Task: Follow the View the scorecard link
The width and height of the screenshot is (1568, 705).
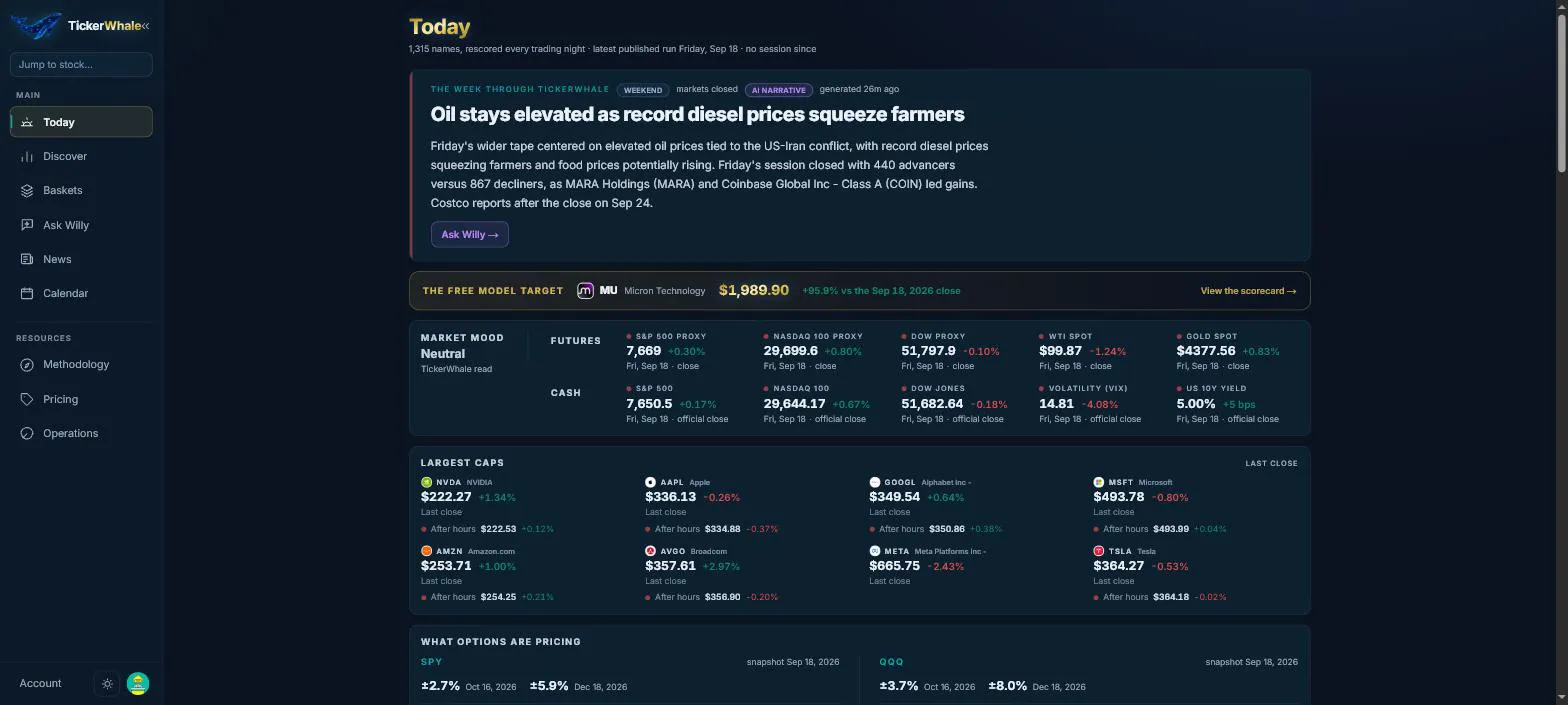Action: 1248,291
